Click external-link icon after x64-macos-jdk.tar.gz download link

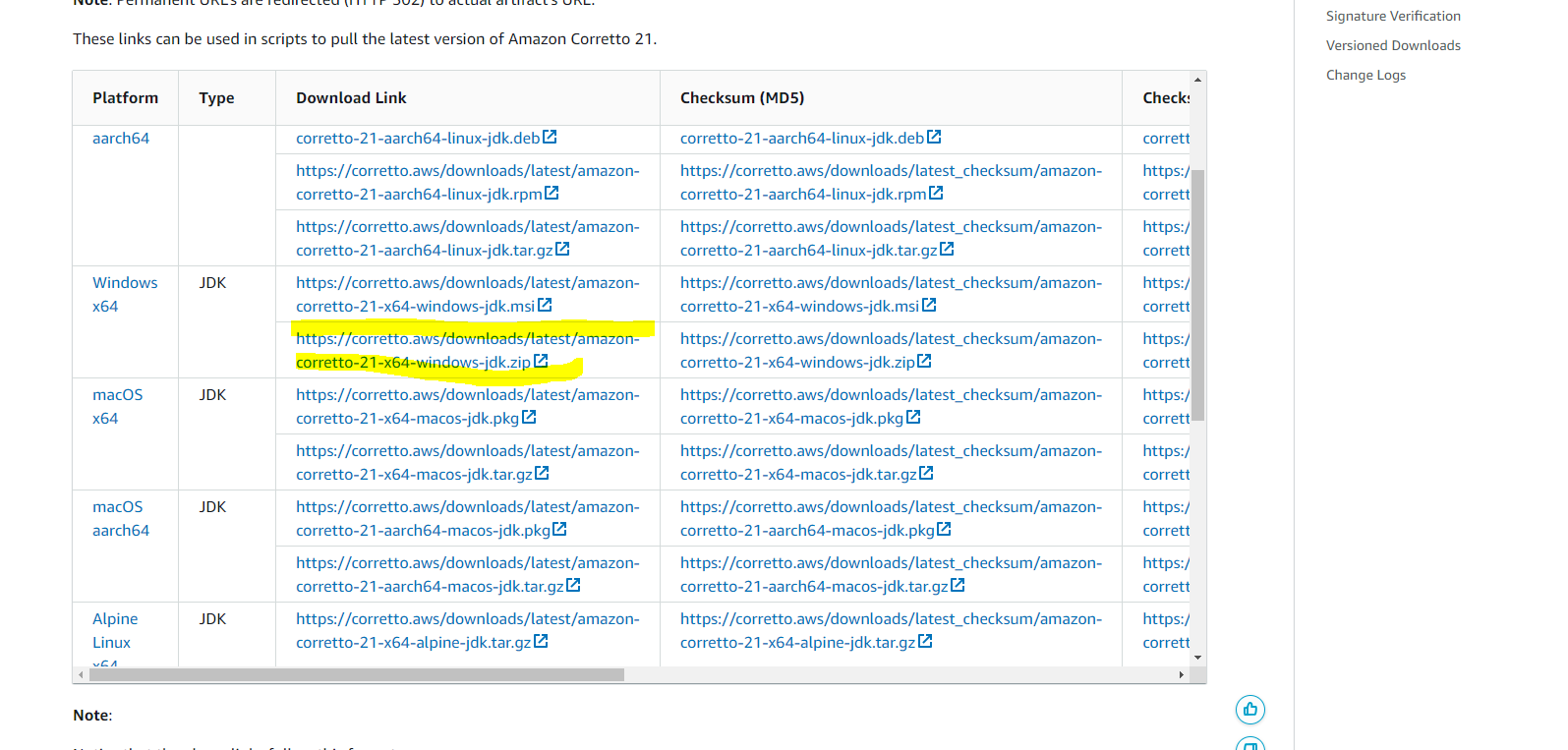(542, 473)
